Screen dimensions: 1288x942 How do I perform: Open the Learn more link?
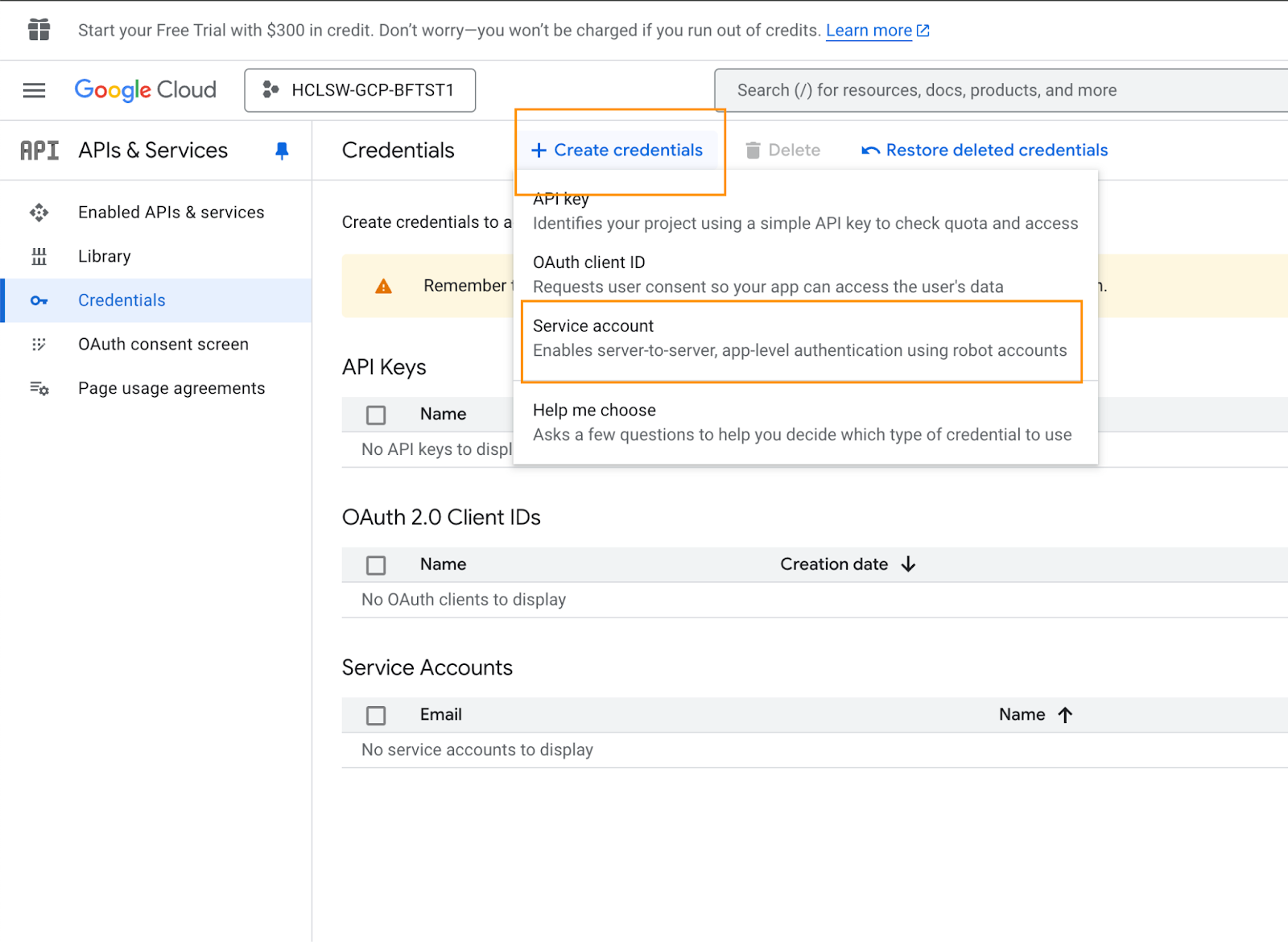pyautogui.click(x=869, y=31)
